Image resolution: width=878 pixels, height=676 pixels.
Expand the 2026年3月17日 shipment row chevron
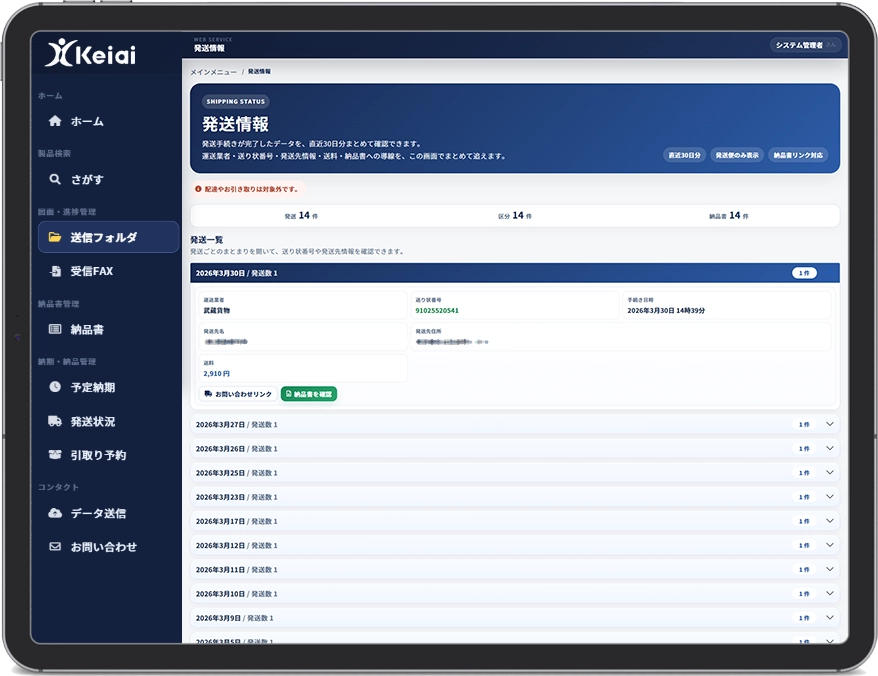(x=830, y=521)
